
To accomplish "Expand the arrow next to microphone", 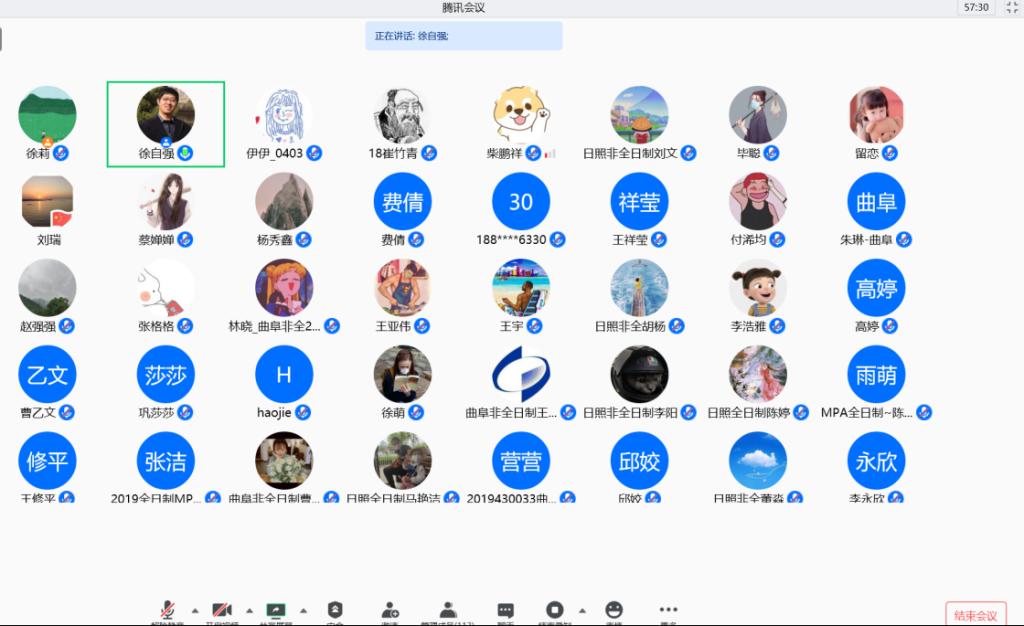I will tap(194, 610).
